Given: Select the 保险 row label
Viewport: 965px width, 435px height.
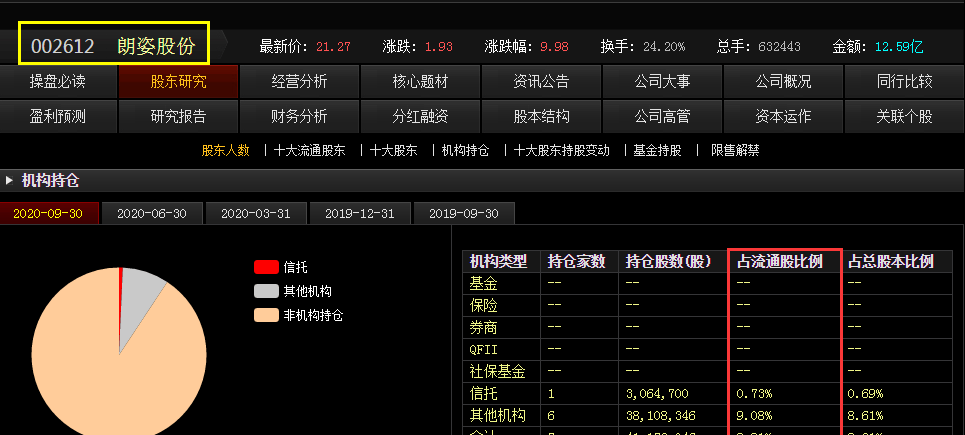Looking at the screenshot, I should pos(483,306).
